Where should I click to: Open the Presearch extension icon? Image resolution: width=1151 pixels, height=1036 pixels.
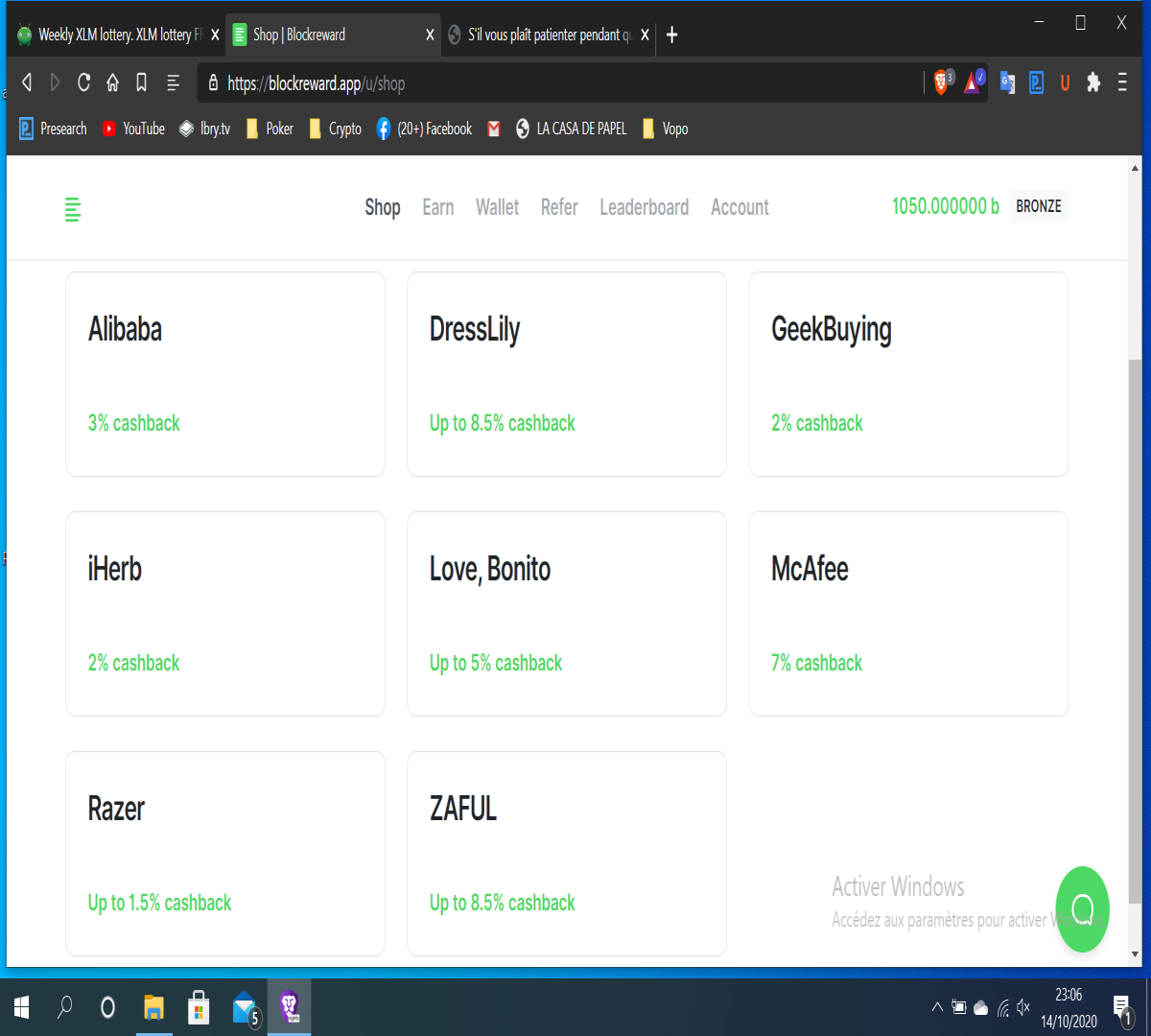[x=1036, y=82]
